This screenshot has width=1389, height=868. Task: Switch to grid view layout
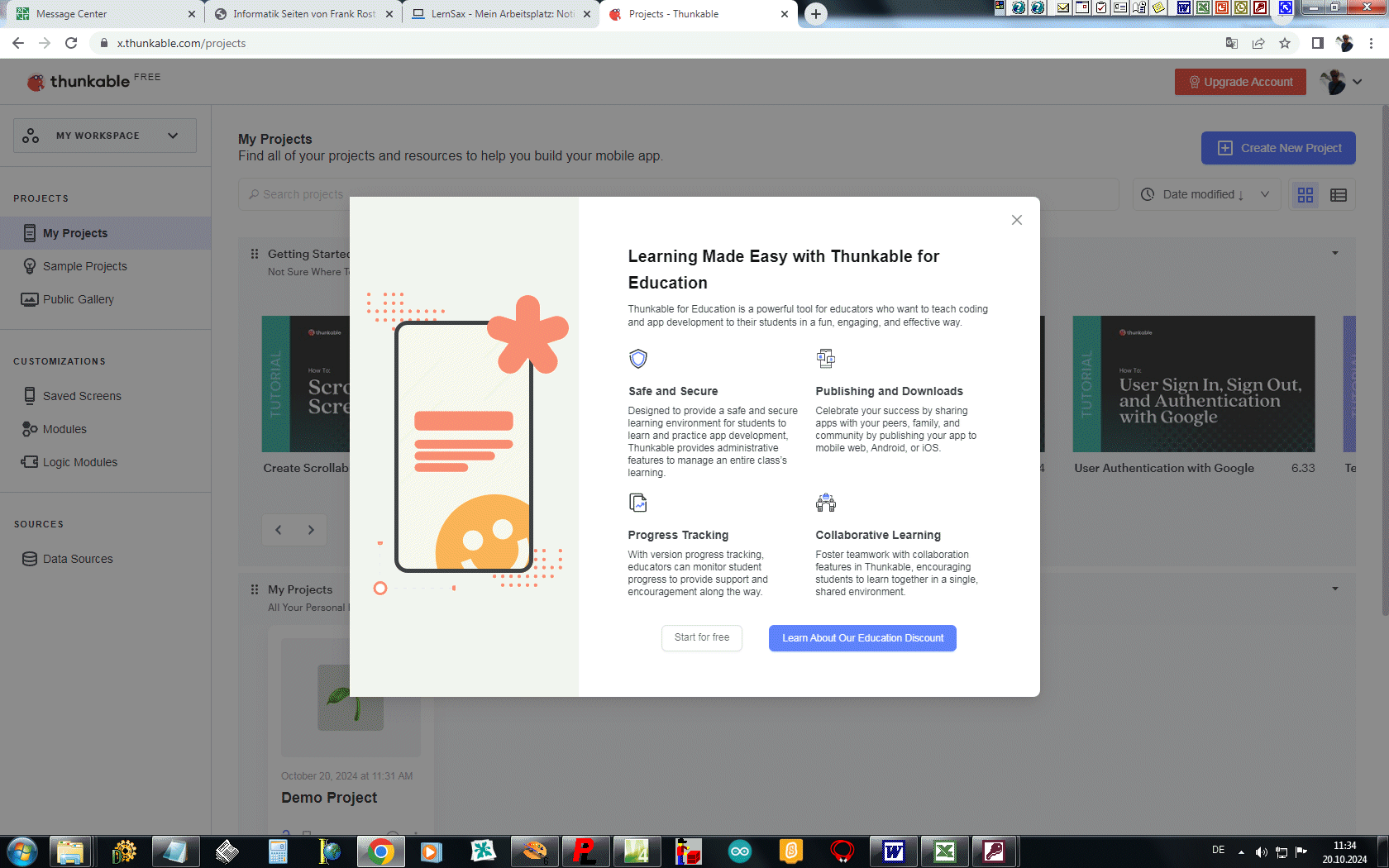point(1305,195)
